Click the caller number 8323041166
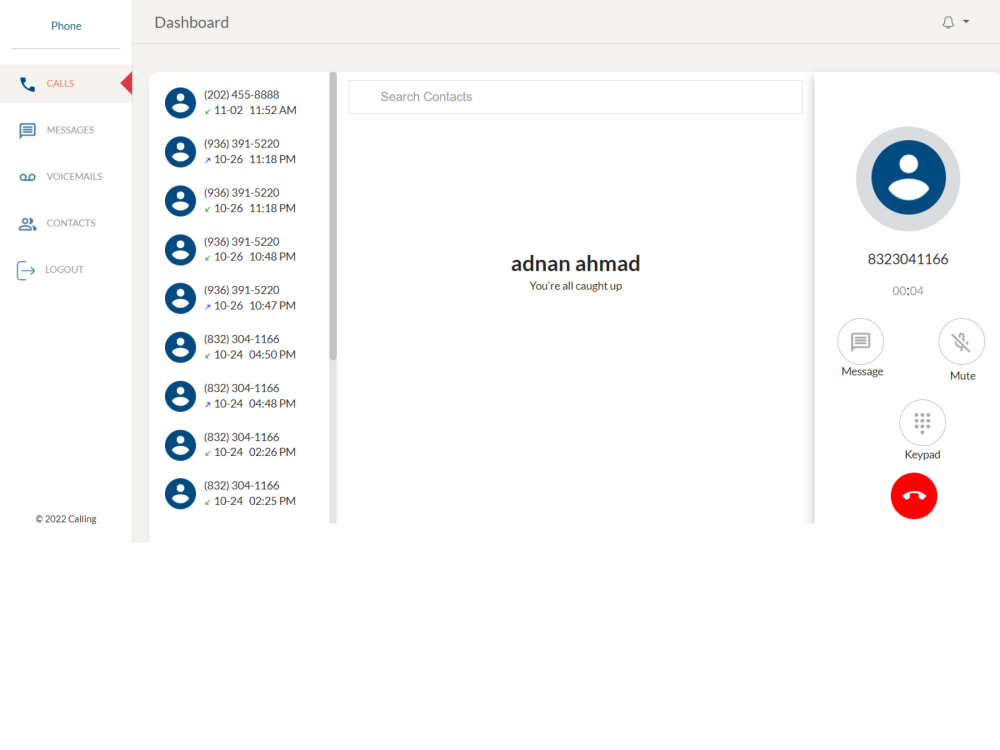The image size is (1000, 750). pyautogui.click(x=908, y=260)
